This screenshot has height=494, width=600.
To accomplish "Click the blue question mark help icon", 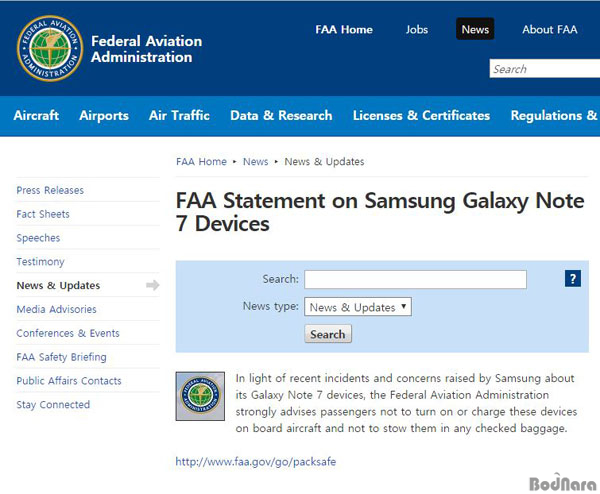I will pos(572,278).
